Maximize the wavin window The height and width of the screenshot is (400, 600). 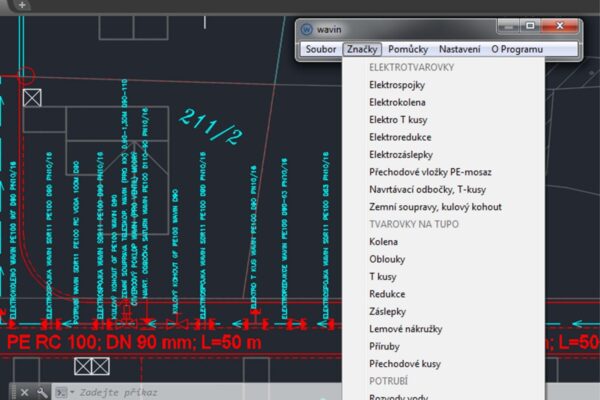click(530, 26)
